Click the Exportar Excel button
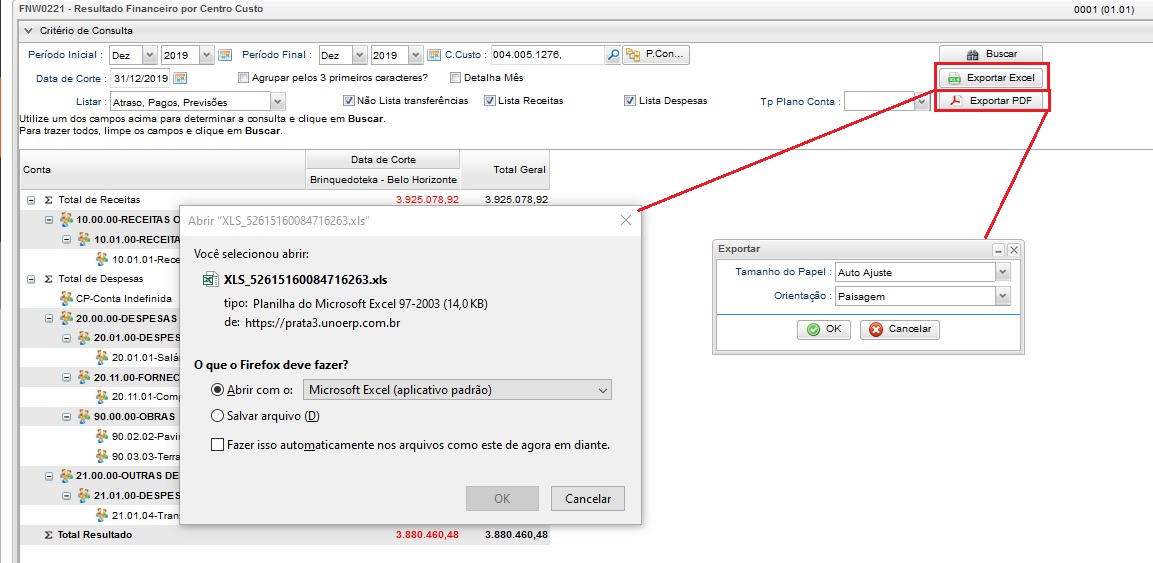This screenshot has width=1153, height=563. pos(990,78)
